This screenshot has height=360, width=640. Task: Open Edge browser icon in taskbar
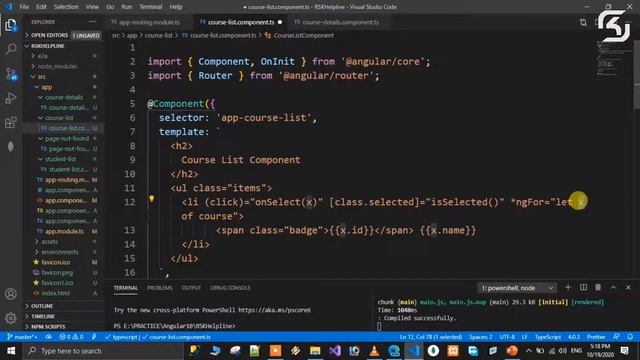click(x=394, y=351)
